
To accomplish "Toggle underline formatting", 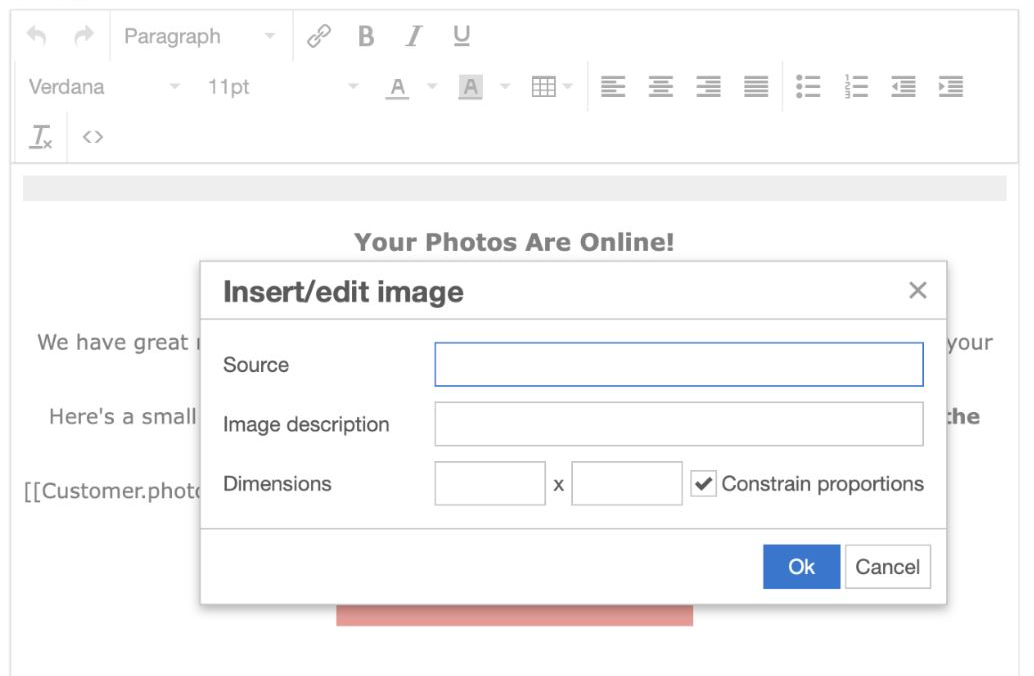I will pos(462,36).
